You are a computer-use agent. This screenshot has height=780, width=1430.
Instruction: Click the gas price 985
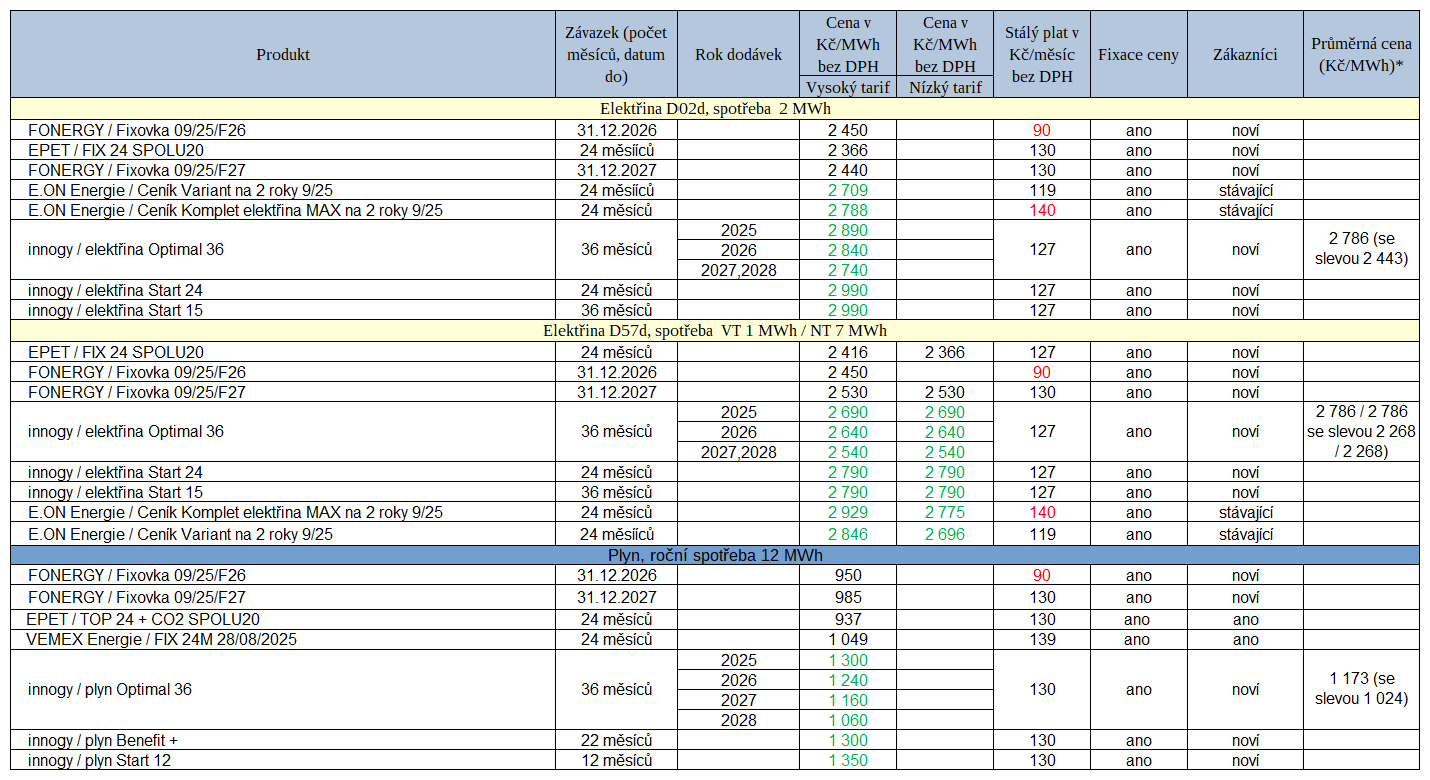tap(847, 597)
